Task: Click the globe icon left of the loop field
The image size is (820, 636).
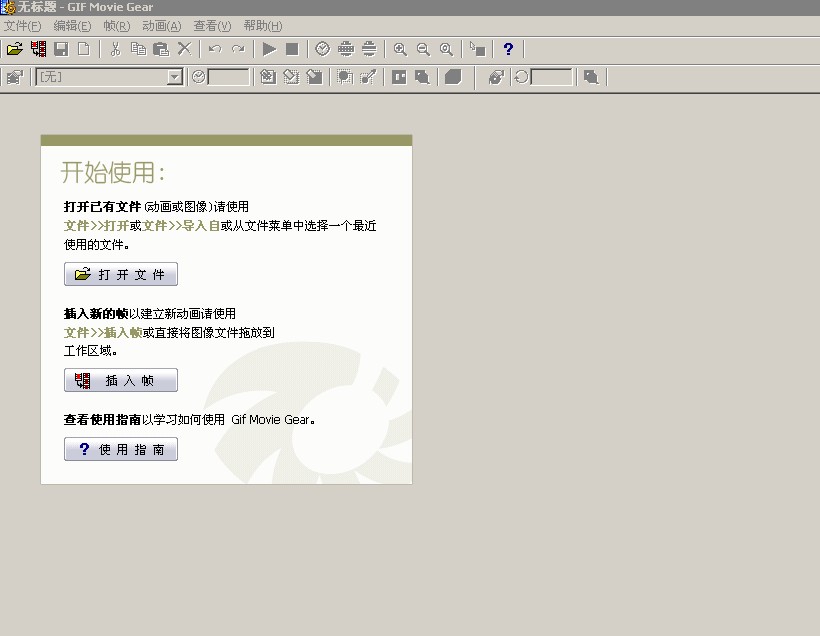Action: point(496,77)
